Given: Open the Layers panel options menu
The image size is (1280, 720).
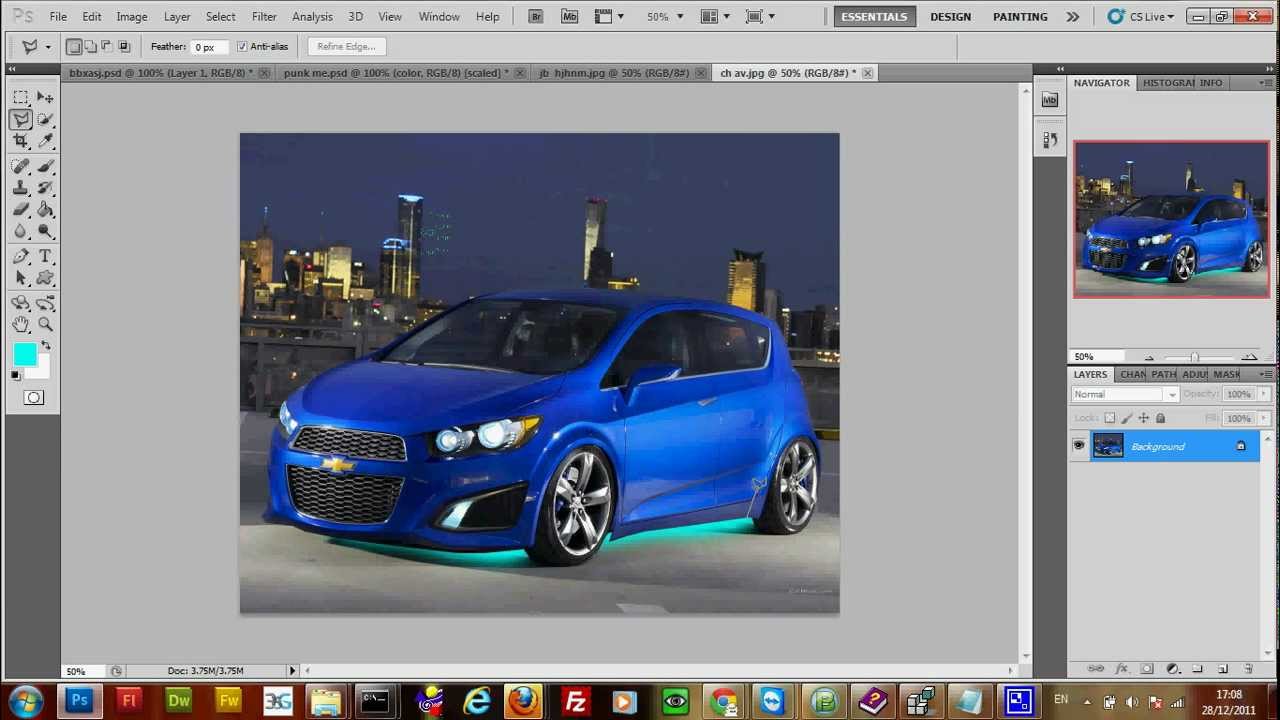Looking at the screenshot, I should click(x=1266, y=374).
